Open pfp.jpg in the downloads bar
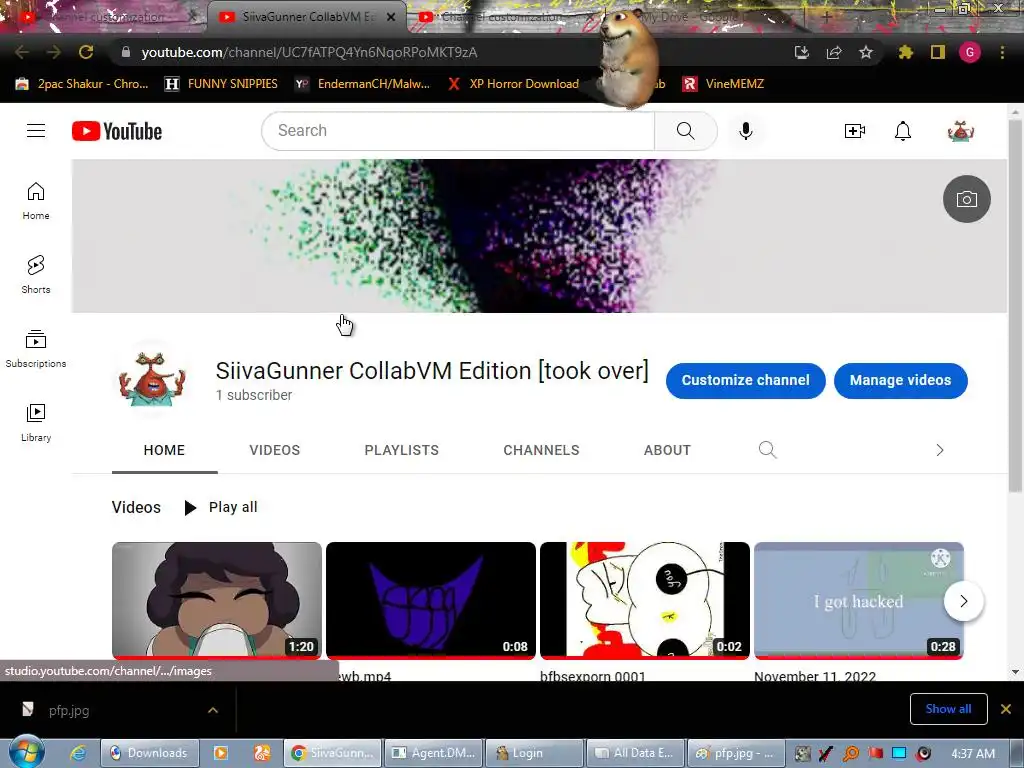 [69, 710]
